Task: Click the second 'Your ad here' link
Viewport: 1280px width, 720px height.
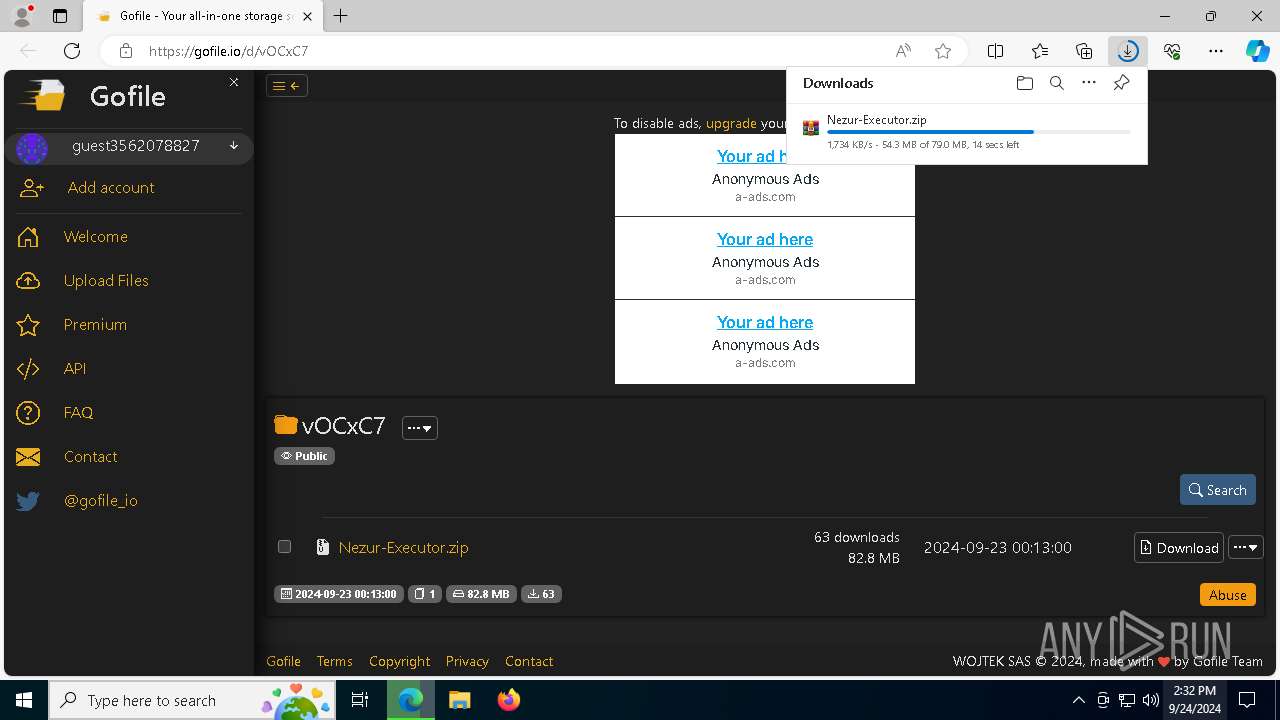Action: click(x=765, y=239)
